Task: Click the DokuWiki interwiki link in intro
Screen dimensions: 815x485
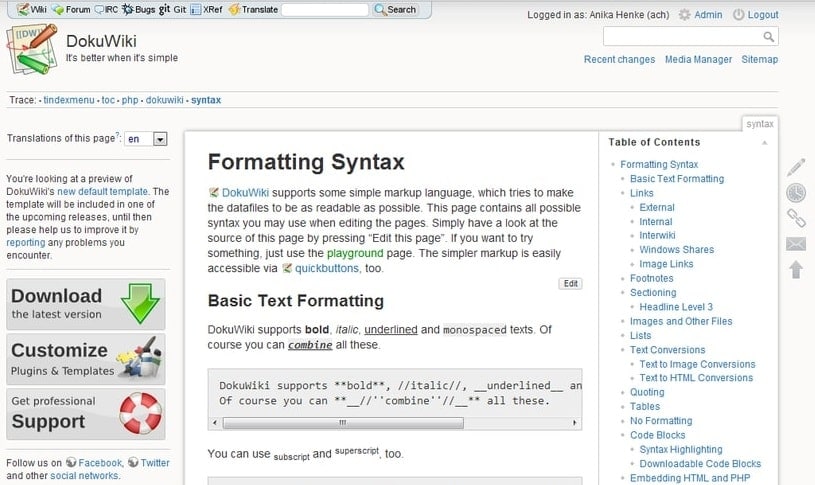Action: click(x=239, y=192)
